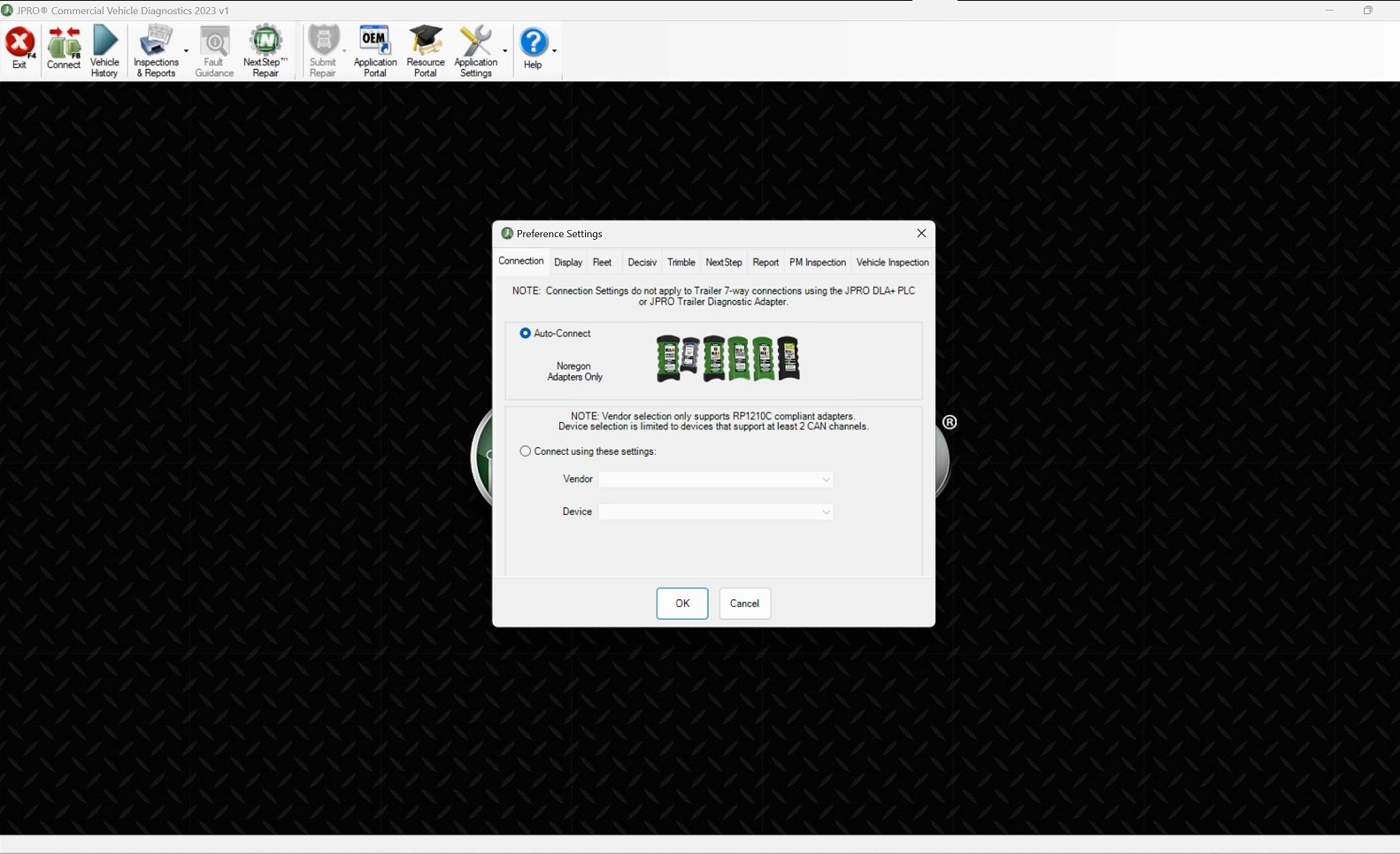Click Cancel in Preference Settings
Screen dimensions: 1400x854
point(744,604)
